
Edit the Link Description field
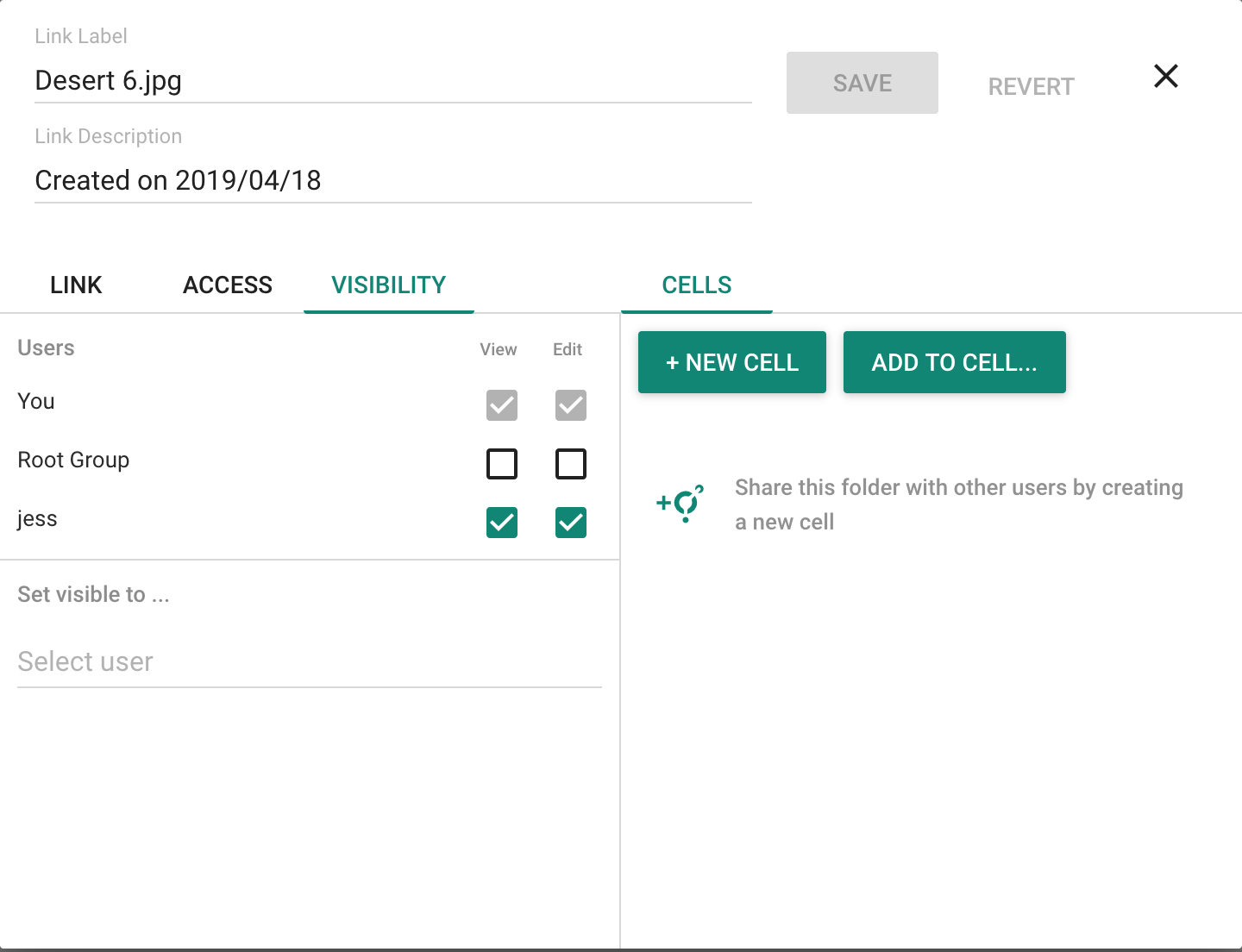tap(393, 181)
